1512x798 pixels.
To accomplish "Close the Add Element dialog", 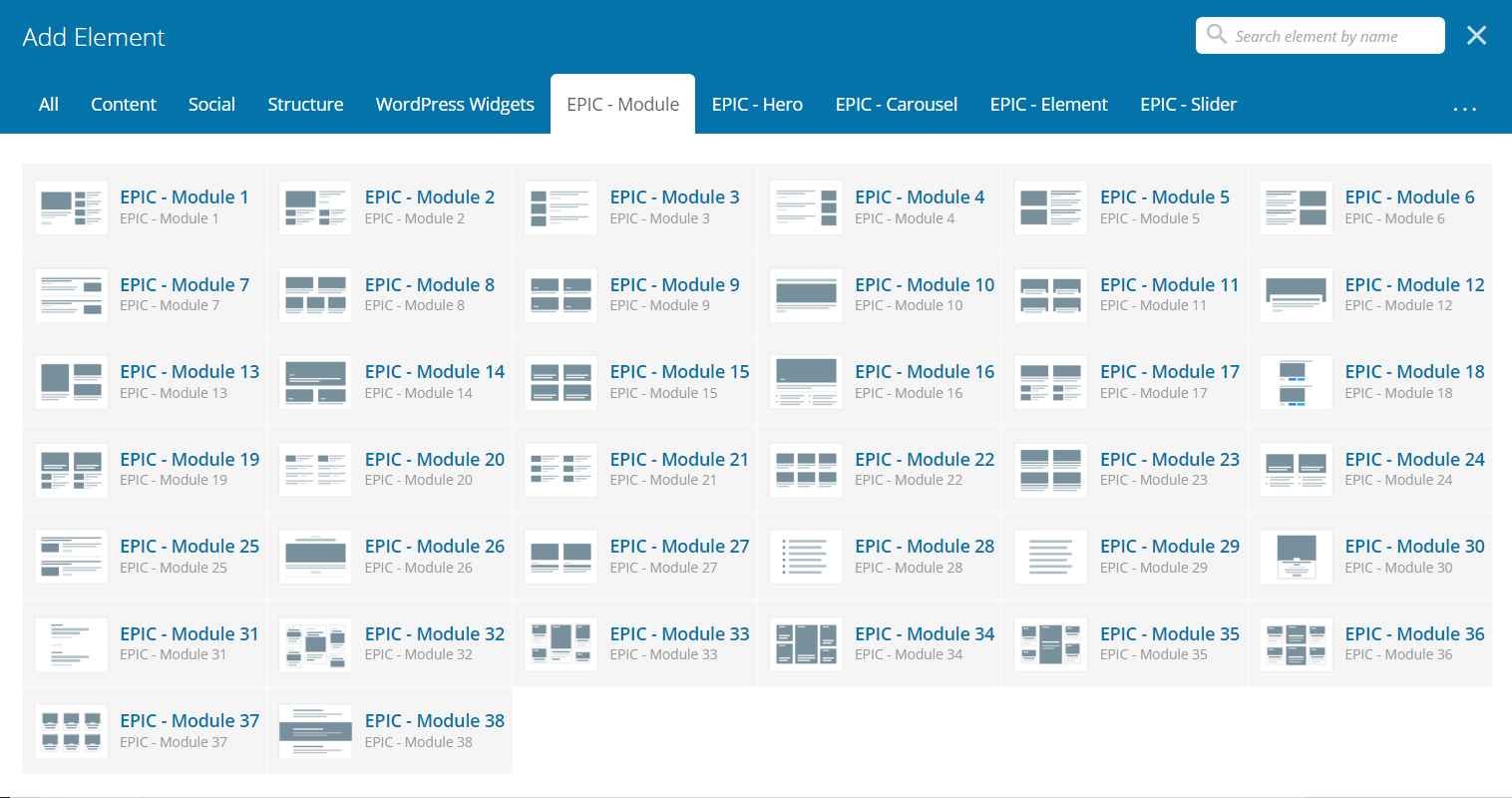I will point(1476,36).
